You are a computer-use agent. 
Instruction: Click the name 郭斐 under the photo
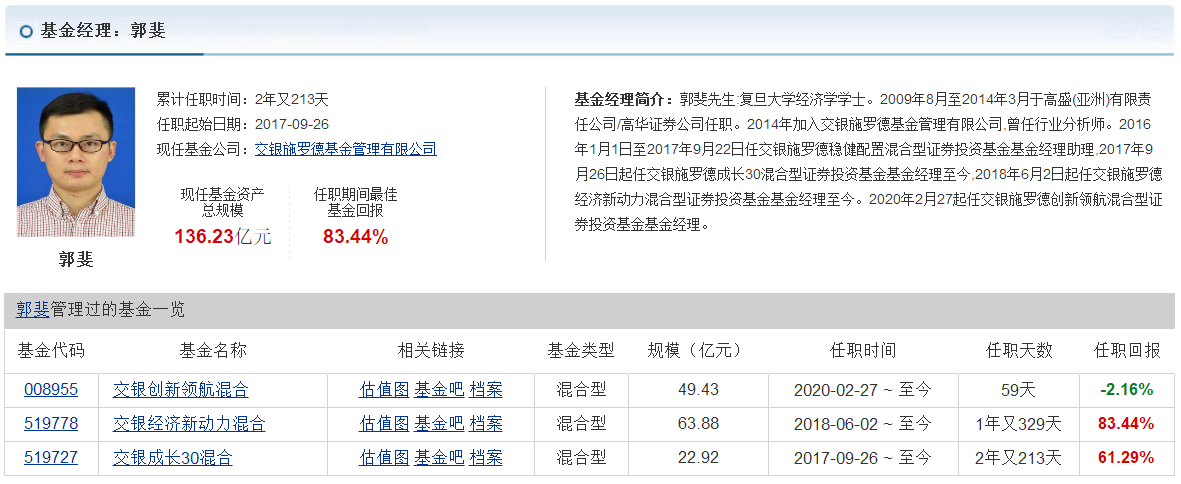coord(76,260)
